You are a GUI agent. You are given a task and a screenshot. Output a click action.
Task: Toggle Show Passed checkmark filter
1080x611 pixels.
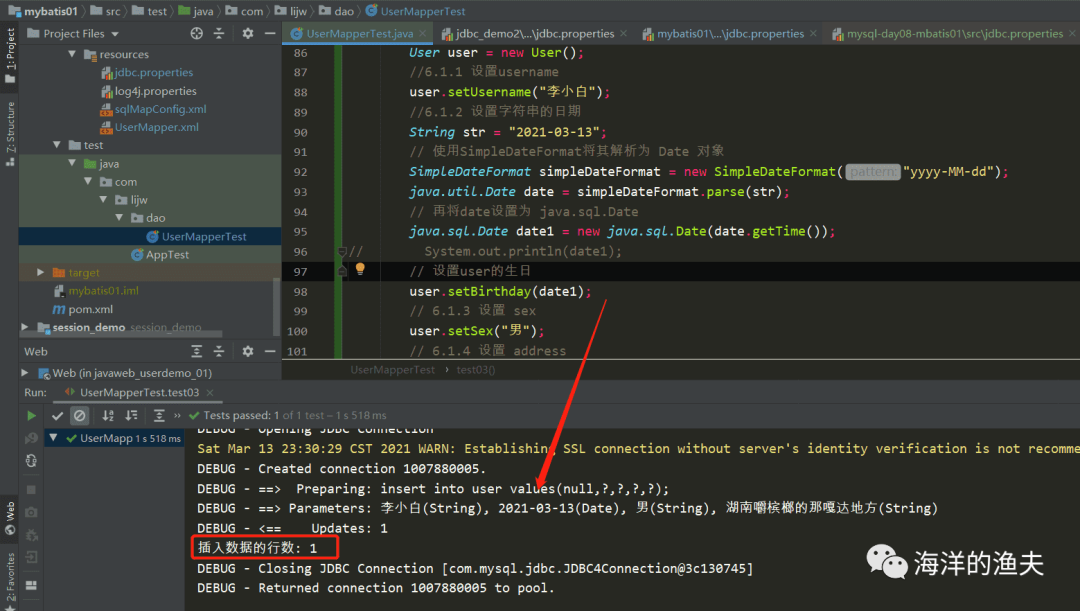coord(57,415)
